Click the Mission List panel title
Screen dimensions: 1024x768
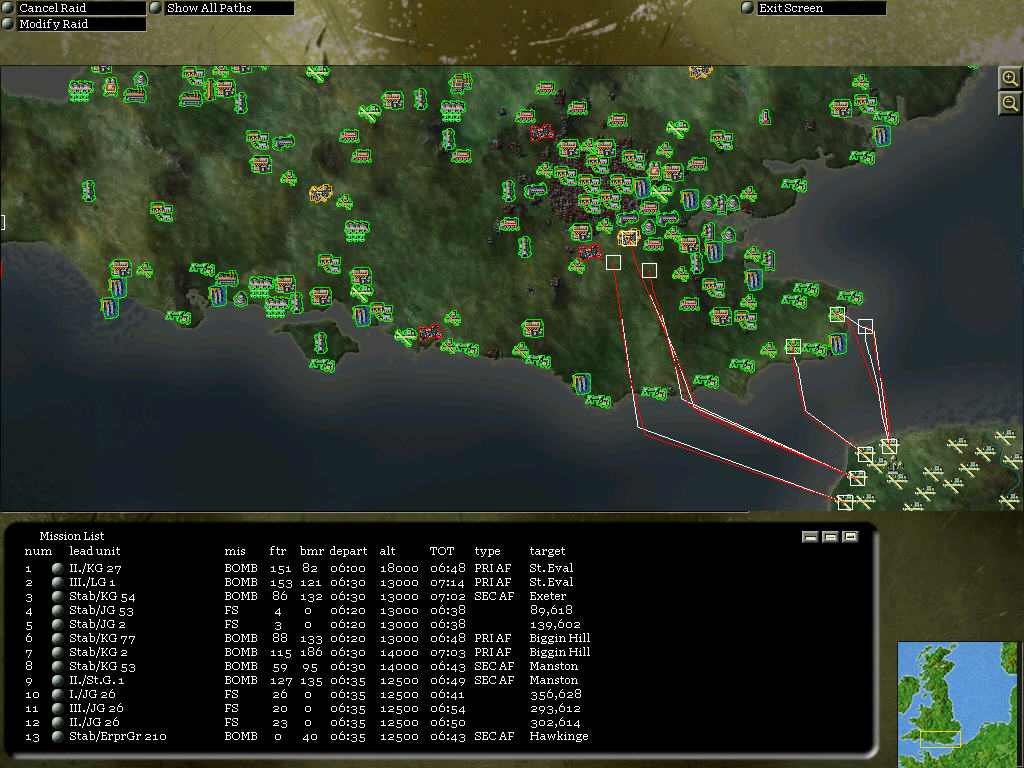point(72,536)
